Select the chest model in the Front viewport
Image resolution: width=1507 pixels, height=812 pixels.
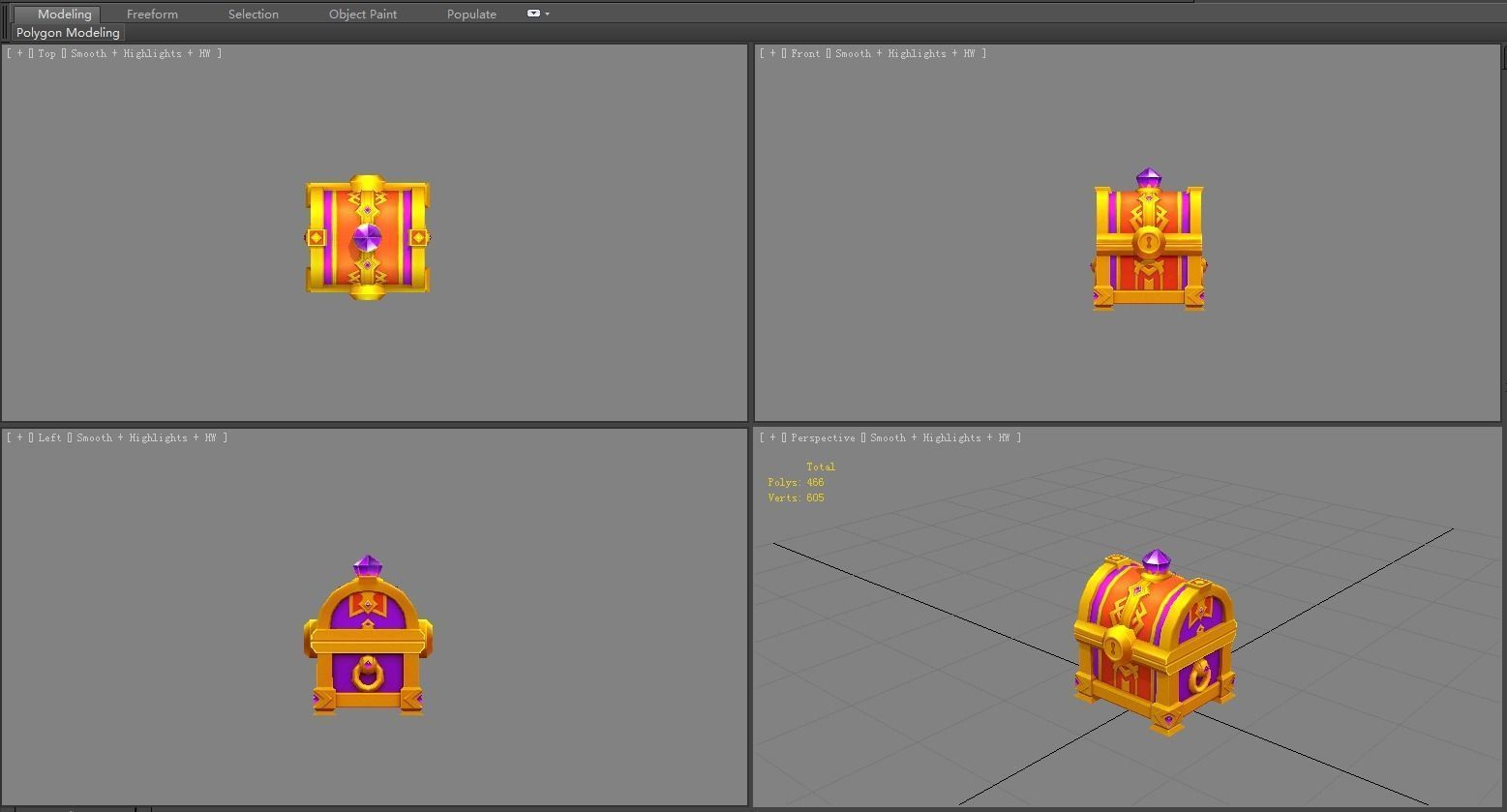[x=1149, y=240]
